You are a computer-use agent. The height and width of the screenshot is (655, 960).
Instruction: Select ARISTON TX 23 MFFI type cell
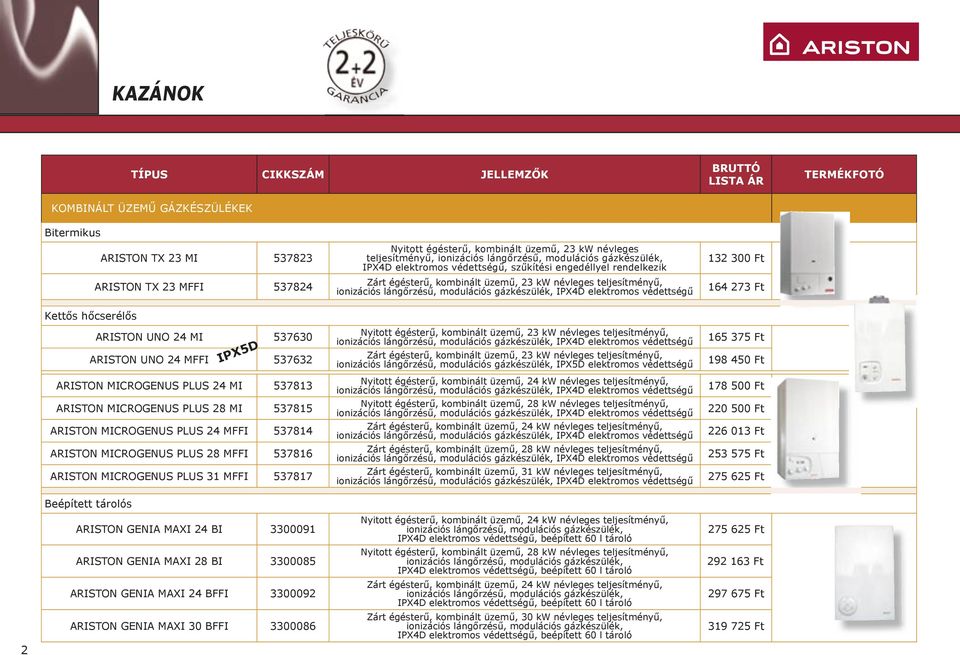point(149,286)
